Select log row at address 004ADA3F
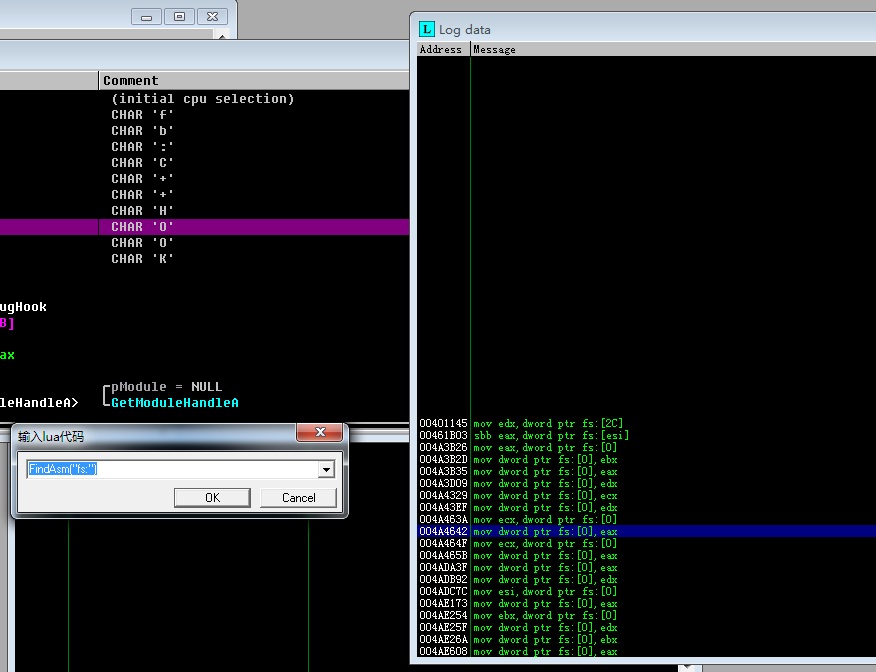876x672 pixels. tap(646, 568)
